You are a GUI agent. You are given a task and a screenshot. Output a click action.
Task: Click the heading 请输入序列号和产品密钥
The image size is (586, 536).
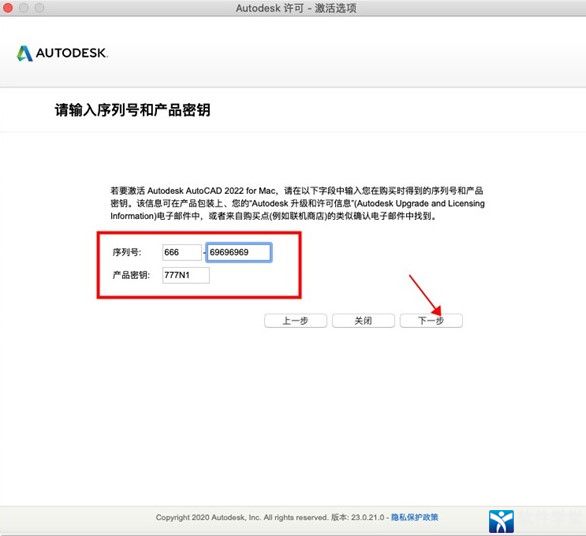133,110
